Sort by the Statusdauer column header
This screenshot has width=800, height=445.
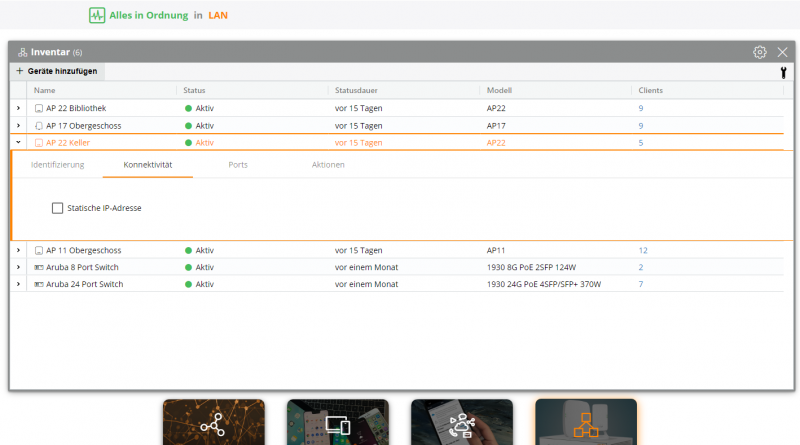pyautogui.click(x=357, y=90)
